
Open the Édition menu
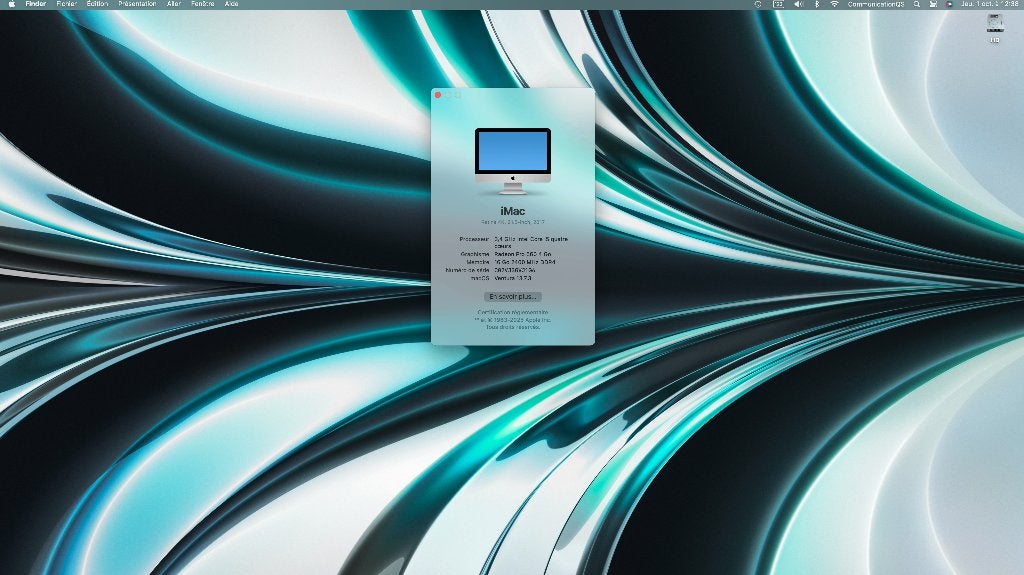[97, 4]
